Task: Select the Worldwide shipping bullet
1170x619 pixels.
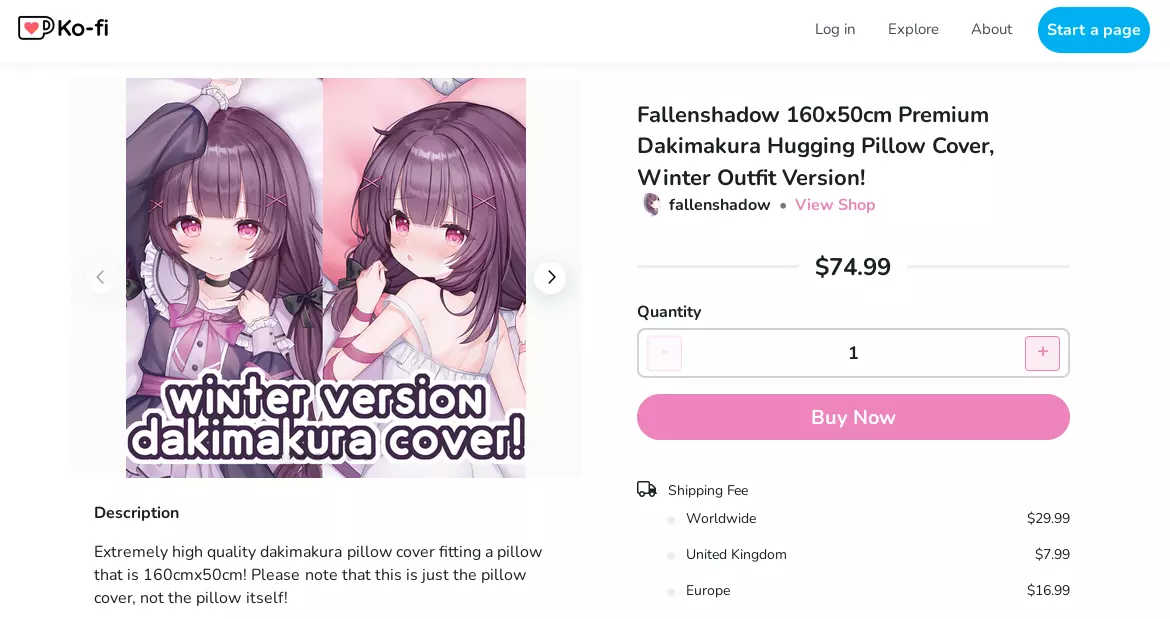Action: tap(671, 519)
